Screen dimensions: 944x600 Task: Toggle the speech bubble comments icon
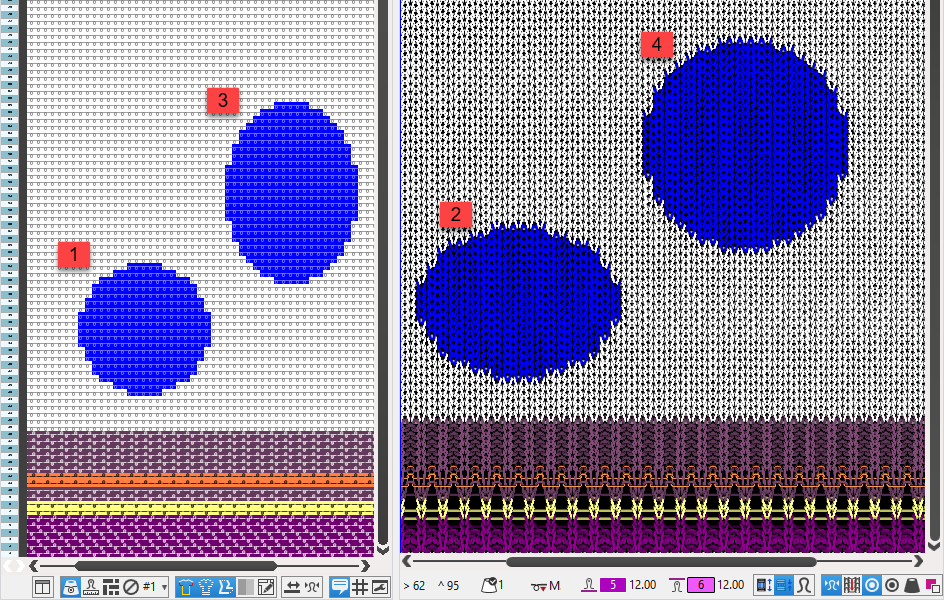pyautogui.click(x=339, y=587)
